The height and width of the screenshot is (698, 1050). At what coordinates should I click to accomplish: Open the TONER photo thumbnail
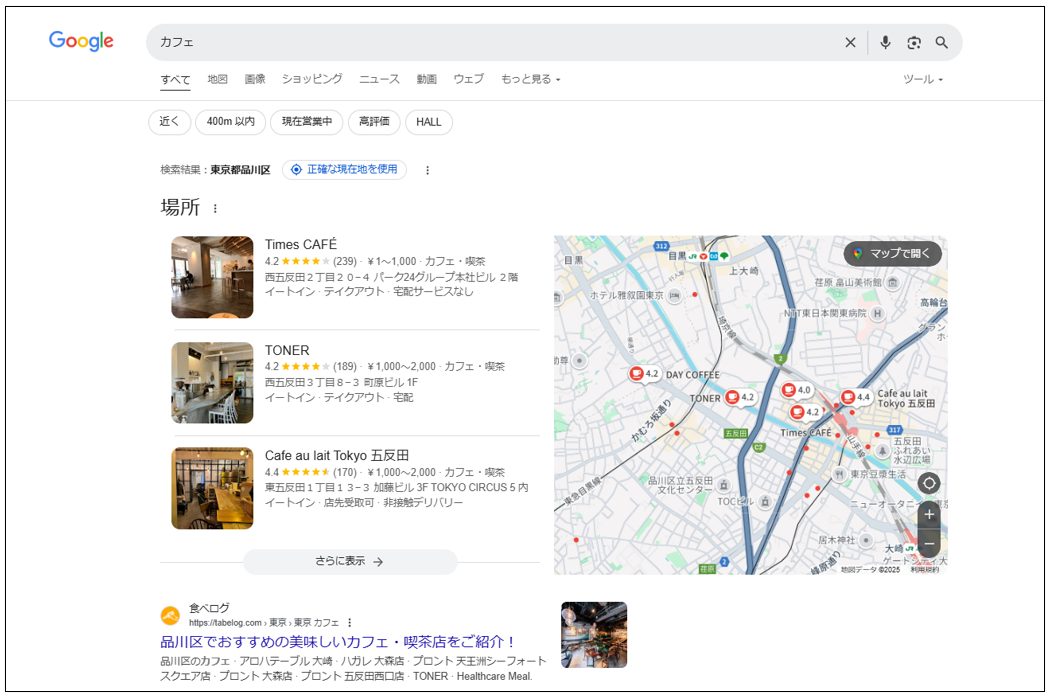pyautogui.click(x=212, y=382)
